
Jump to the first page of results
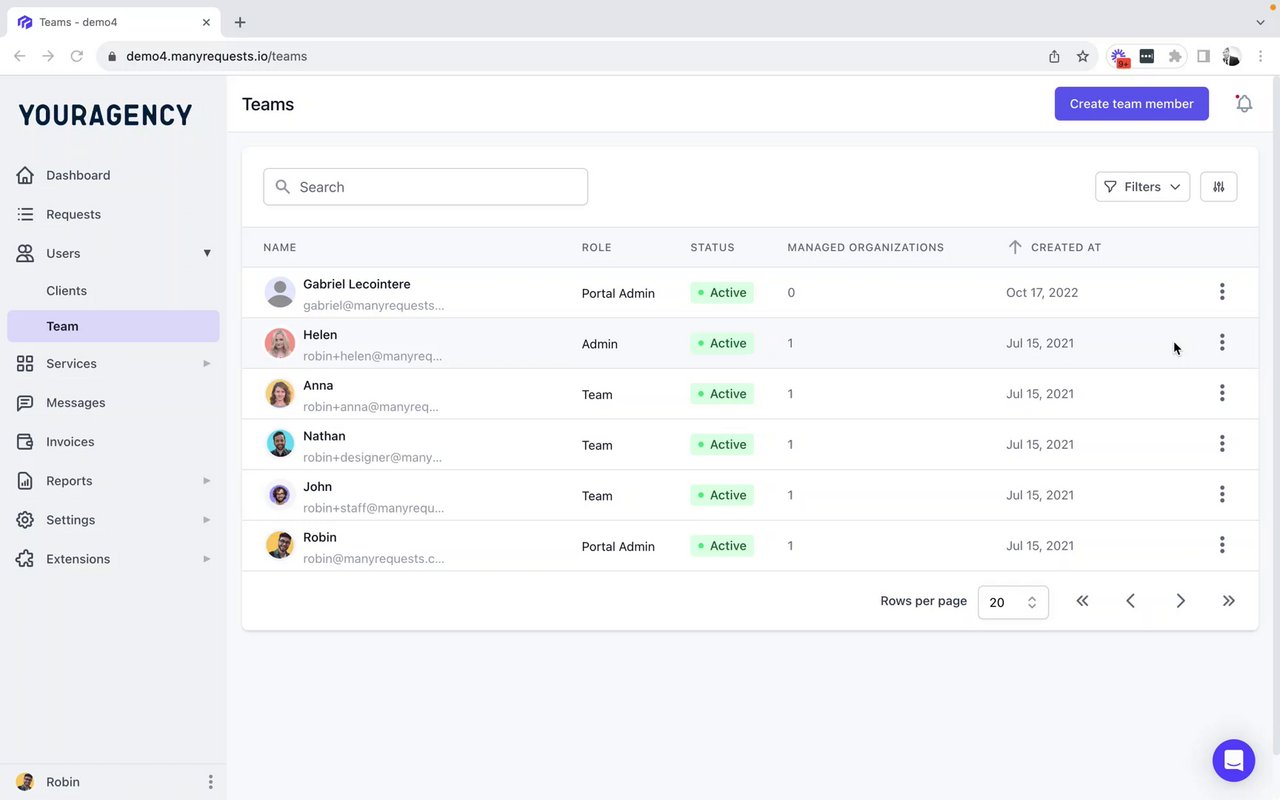[x=1082, y=601]
